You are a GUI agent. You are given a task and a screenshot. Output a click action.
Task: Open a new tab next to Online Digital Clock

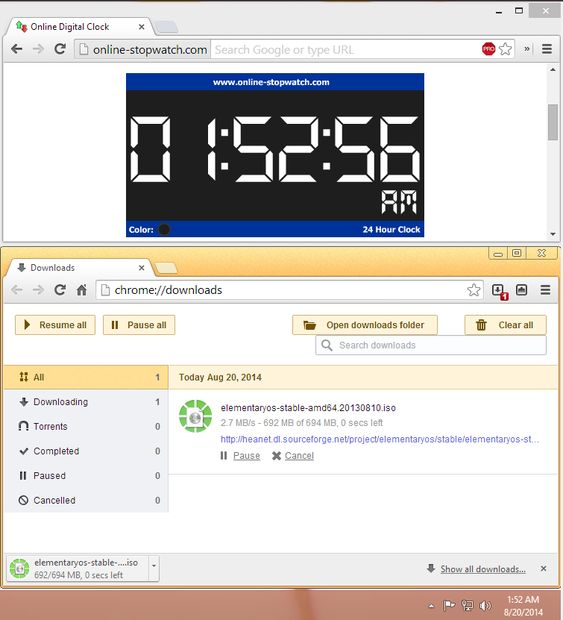coord(166,27)
